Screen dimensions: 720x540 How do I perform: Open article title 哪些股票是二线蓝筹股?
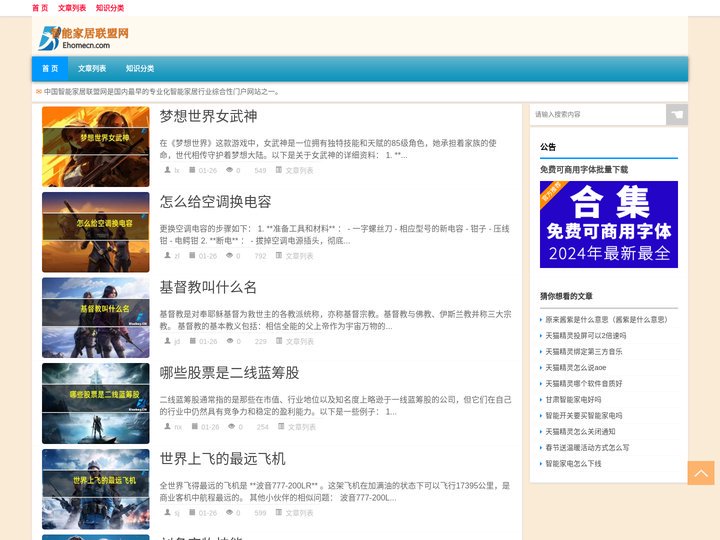click(x=229, y=372)
